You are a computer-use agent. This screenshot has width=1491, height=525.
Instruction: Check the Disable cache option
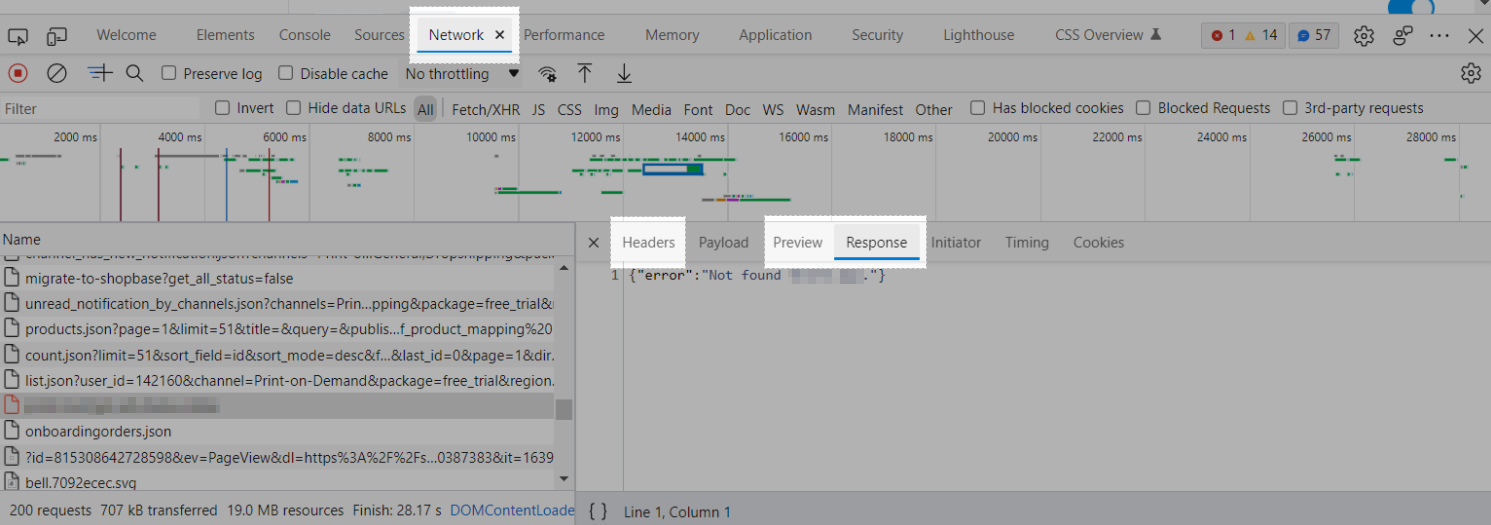coord(286,73)
